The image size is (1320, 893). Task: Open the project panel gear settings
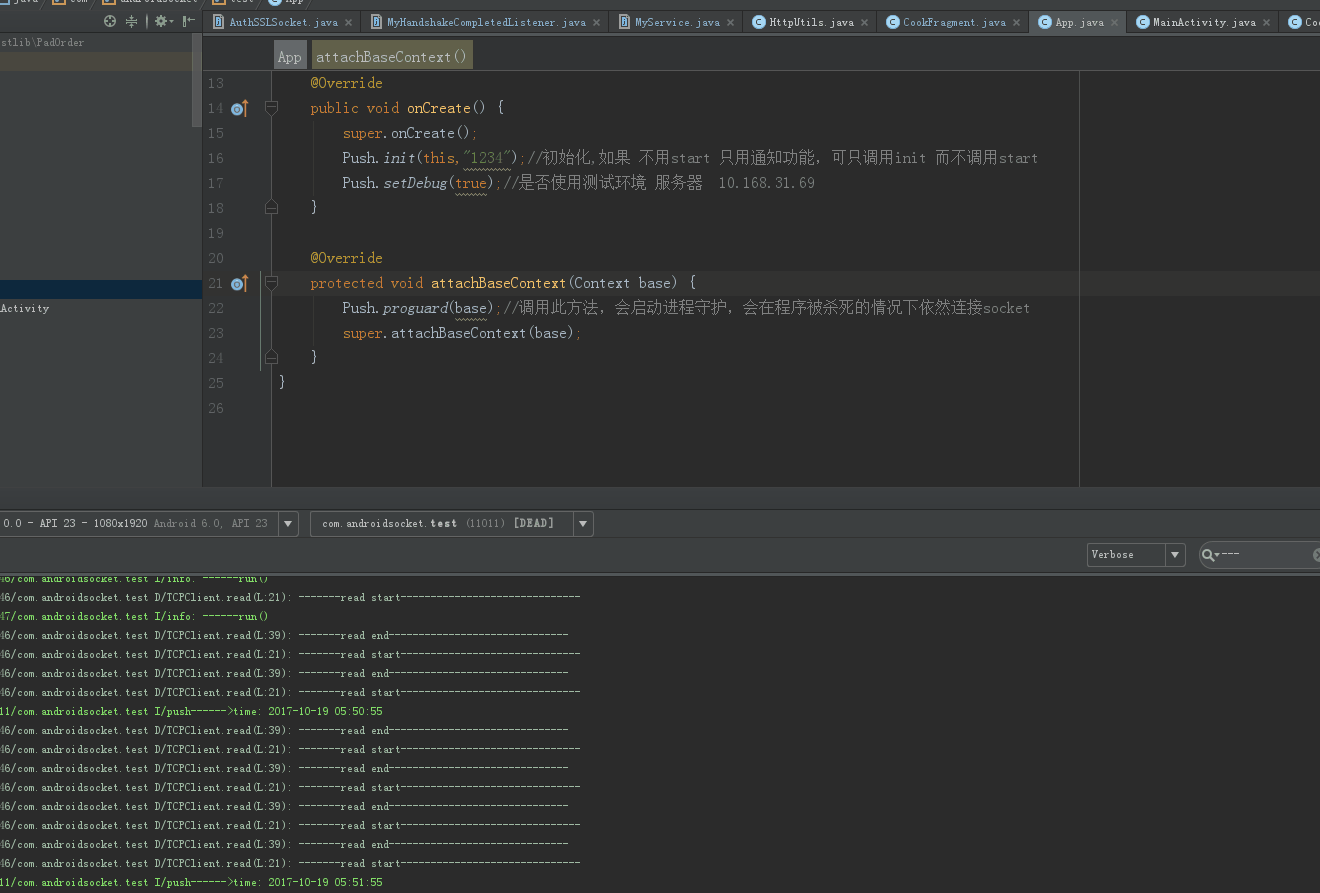pos(160,21)
